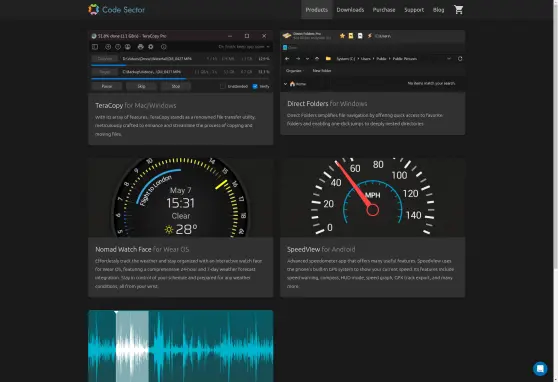Click the TeraCopy smiley face icon
The height and width of the screenshot is (382, 558).
click(128, 47)
